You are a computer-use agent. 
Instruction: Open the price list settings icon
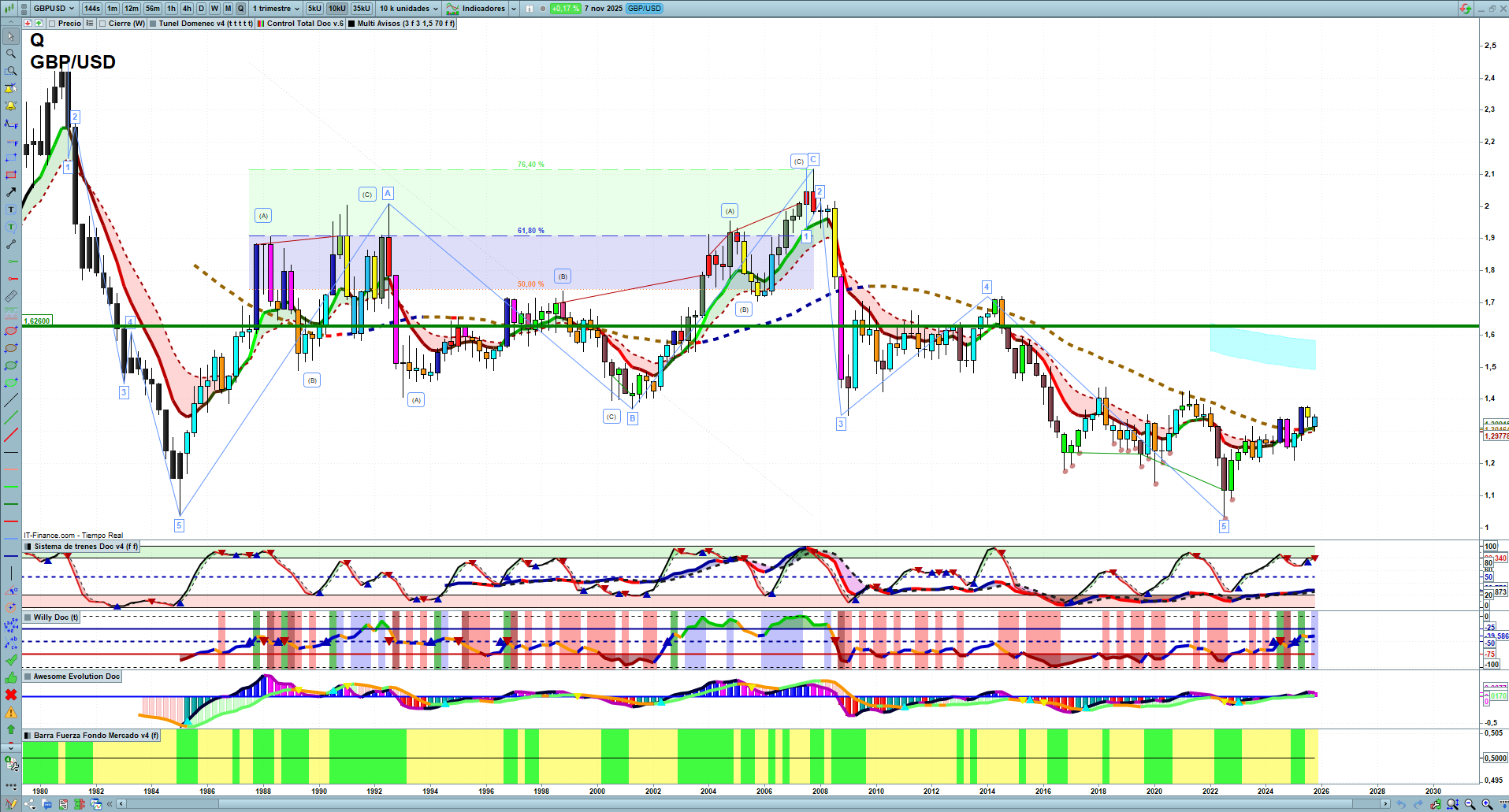pos(90,24)
